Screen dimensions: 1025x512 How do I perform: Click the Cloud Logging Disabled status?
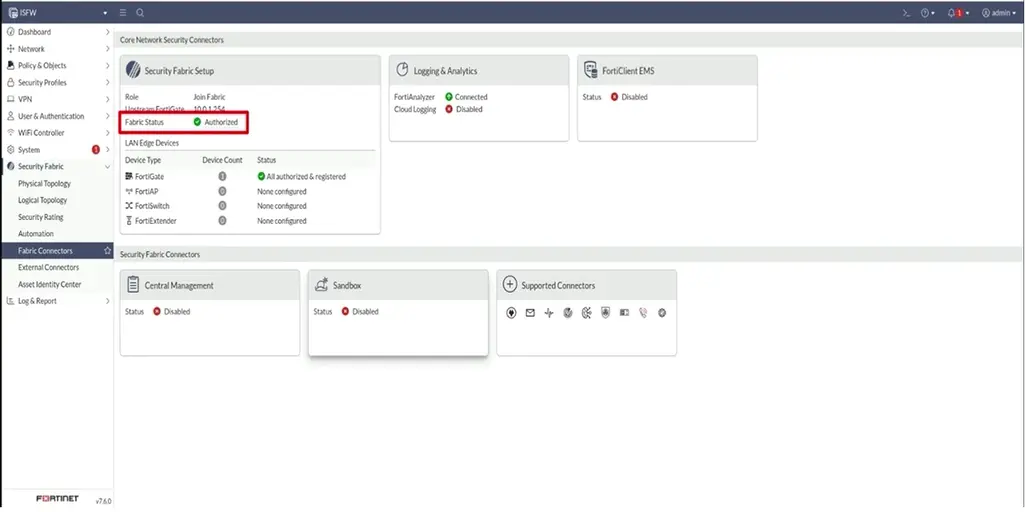[x=463, y=109]
